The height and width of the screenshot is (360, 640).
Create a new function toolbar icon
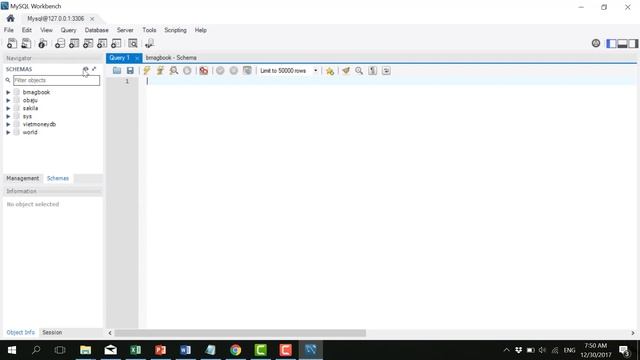pyautogui.click(x=116, y=43)
